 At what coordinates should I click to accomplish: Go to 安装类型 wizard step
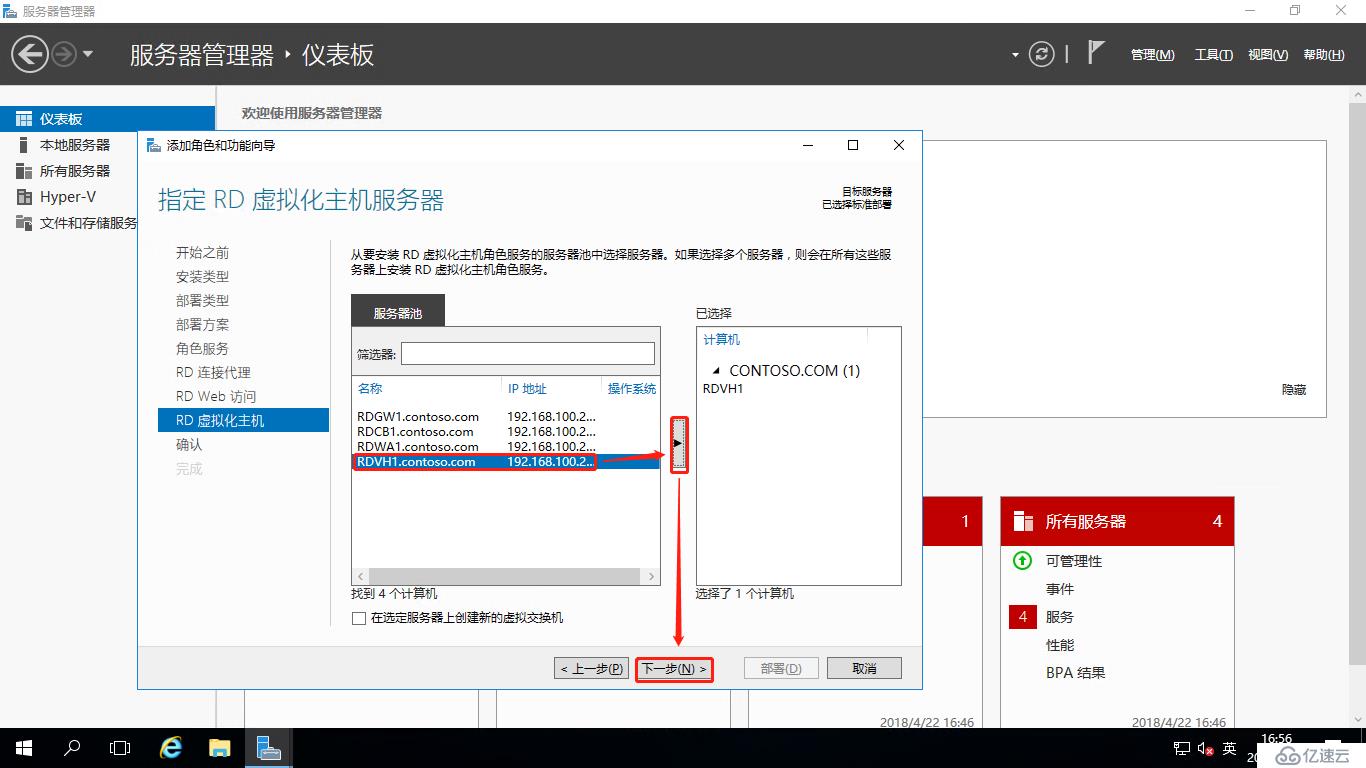(202, 276)
